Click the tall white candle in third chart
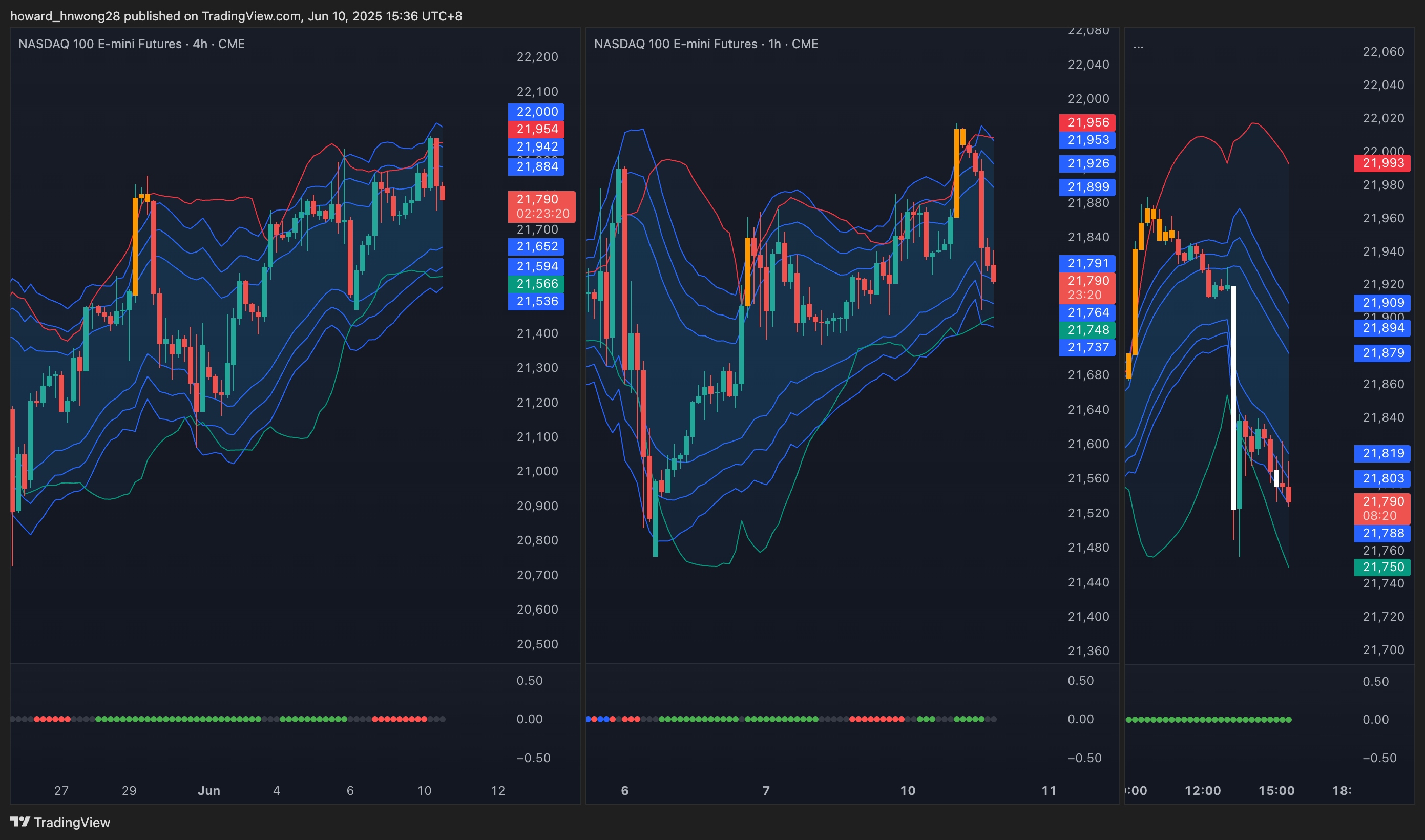 (x=1233, y=396)
